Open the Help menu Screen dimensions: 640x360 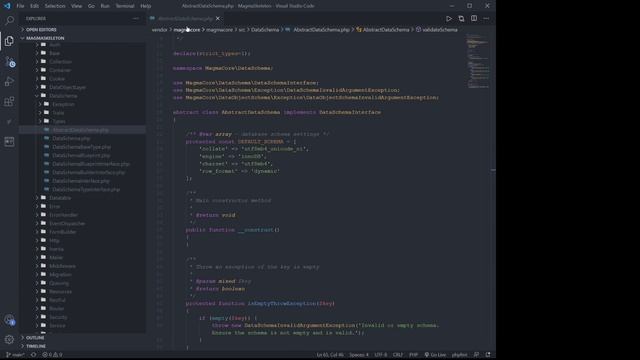pos(146,6)
